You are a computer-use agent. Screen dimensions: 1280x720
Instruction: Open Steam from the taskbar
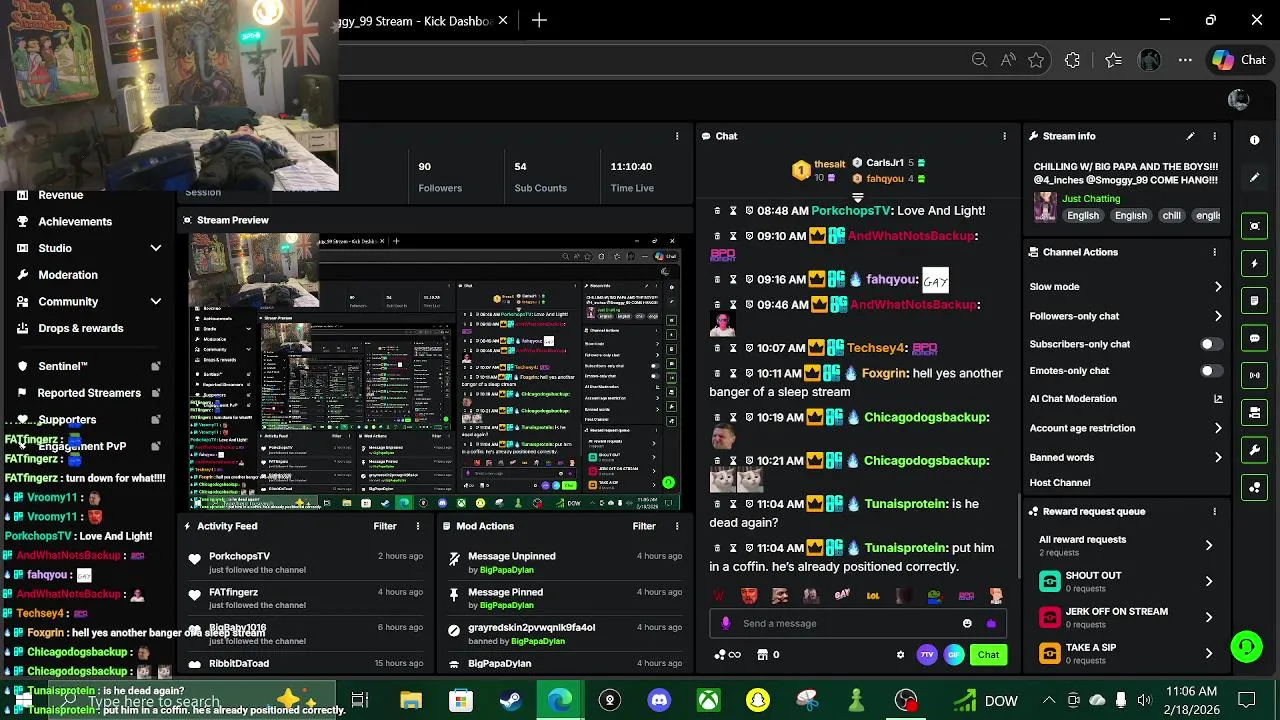tap(510, 700)
